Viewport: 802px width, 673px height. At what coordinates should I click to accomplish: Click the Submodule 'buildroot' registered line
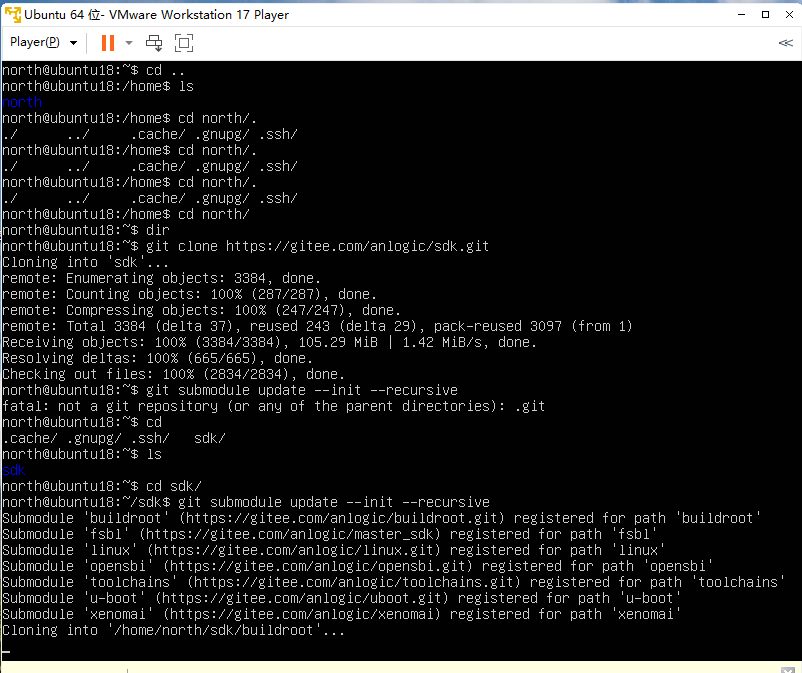(x=382, y=518)
